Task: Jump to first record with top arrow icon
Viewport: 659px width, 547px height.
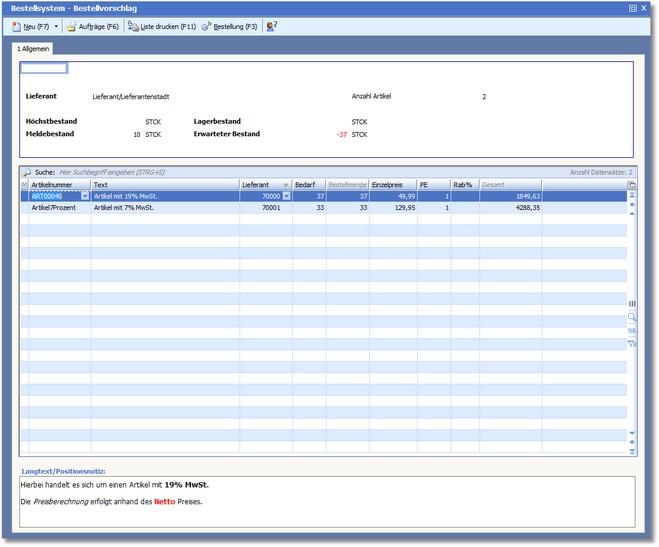Action: 631,195
